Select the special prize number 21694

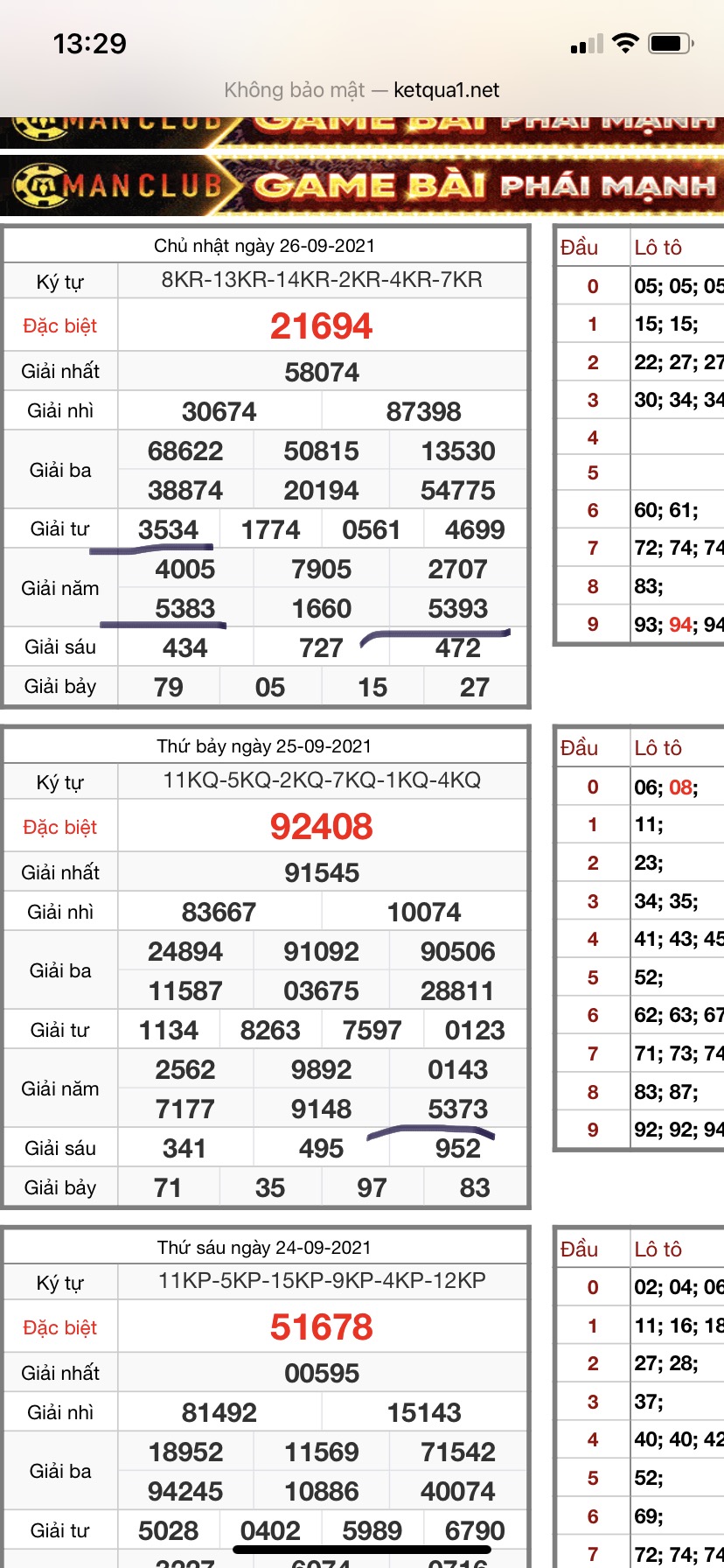click(x=321, y=326)
